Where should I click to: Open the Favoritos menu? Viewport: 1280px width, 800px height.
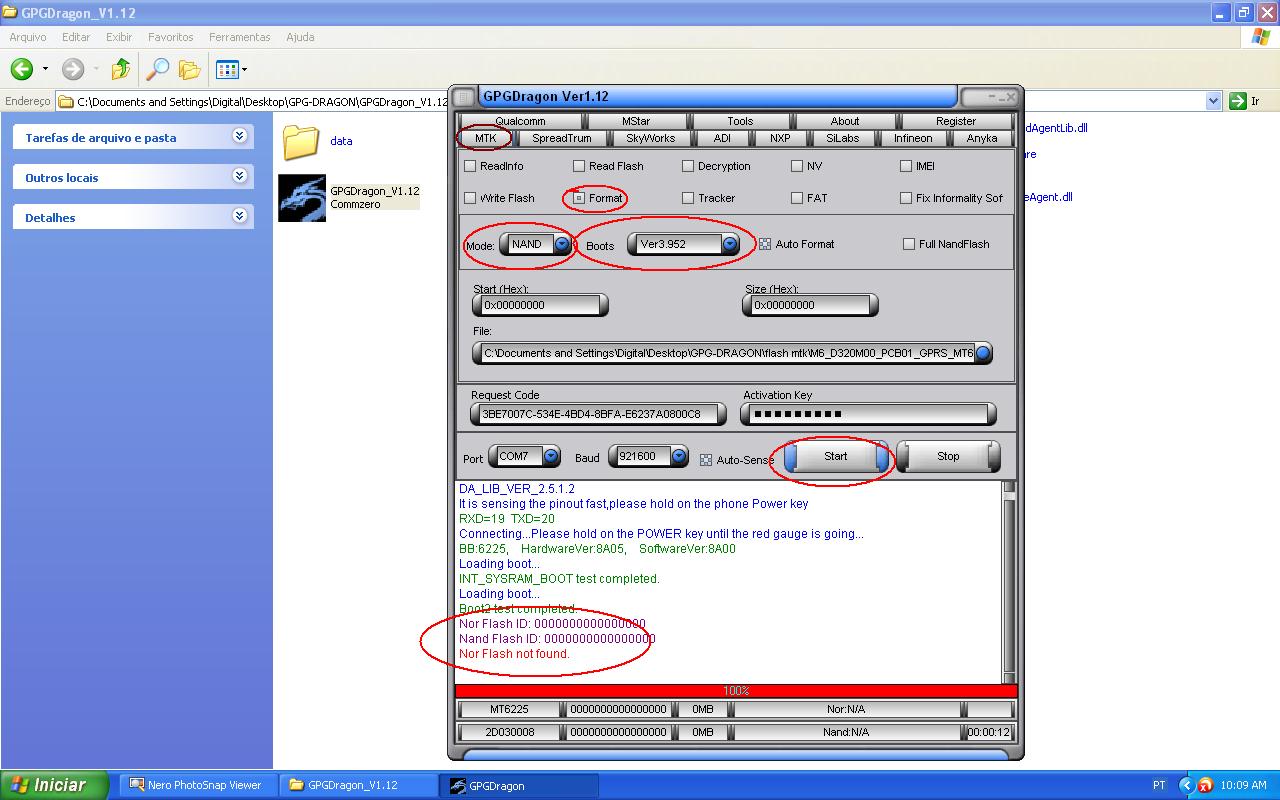click(x=171, y=37)
